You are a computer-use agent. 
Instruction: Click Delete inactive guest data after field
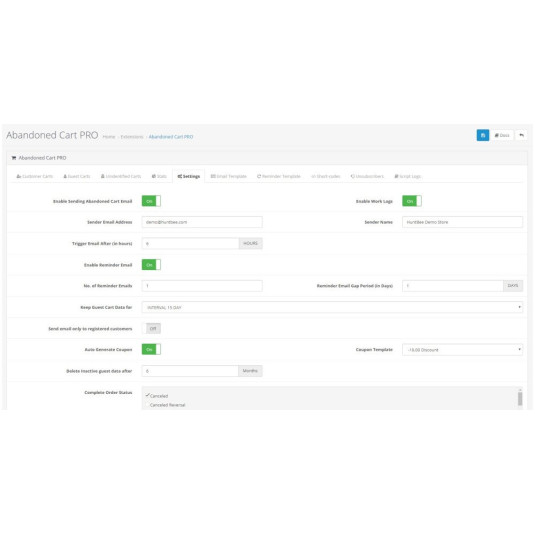190,371
